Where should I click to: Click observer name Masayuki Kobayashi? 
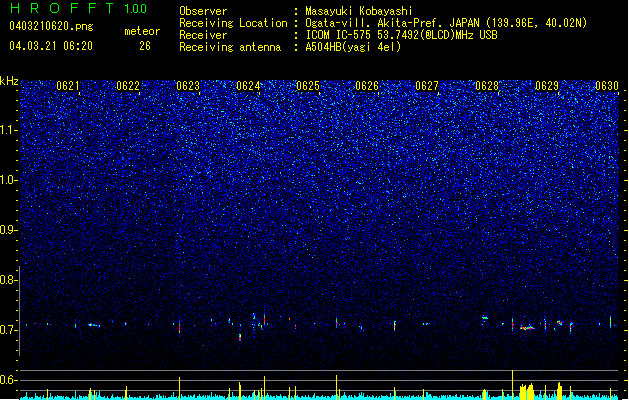tap(359, 11)
